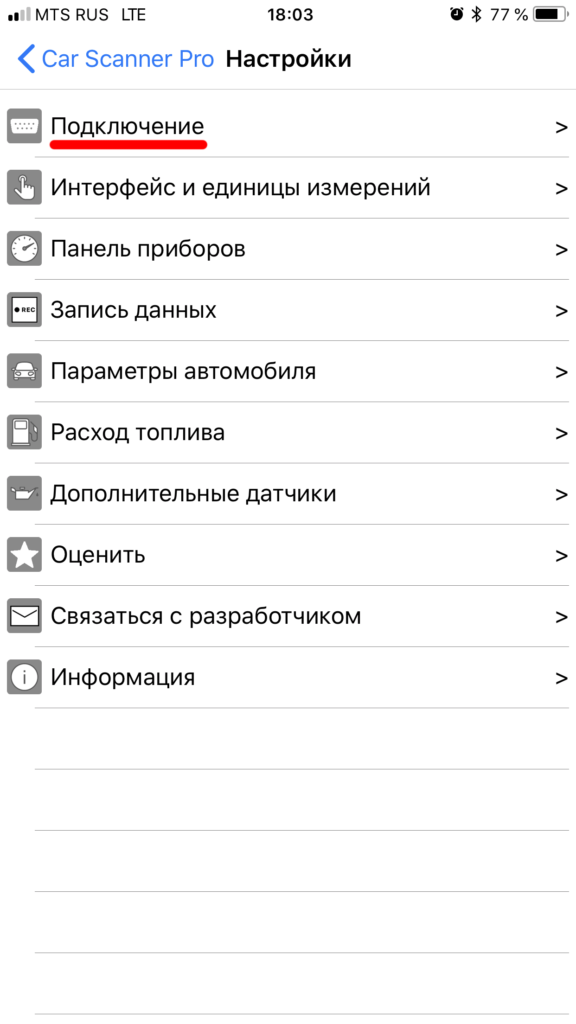Tap the speedometer icon beside Панель приборов
The width and height of the screenshot is (576, 1024).
click(x=24, y=248)
